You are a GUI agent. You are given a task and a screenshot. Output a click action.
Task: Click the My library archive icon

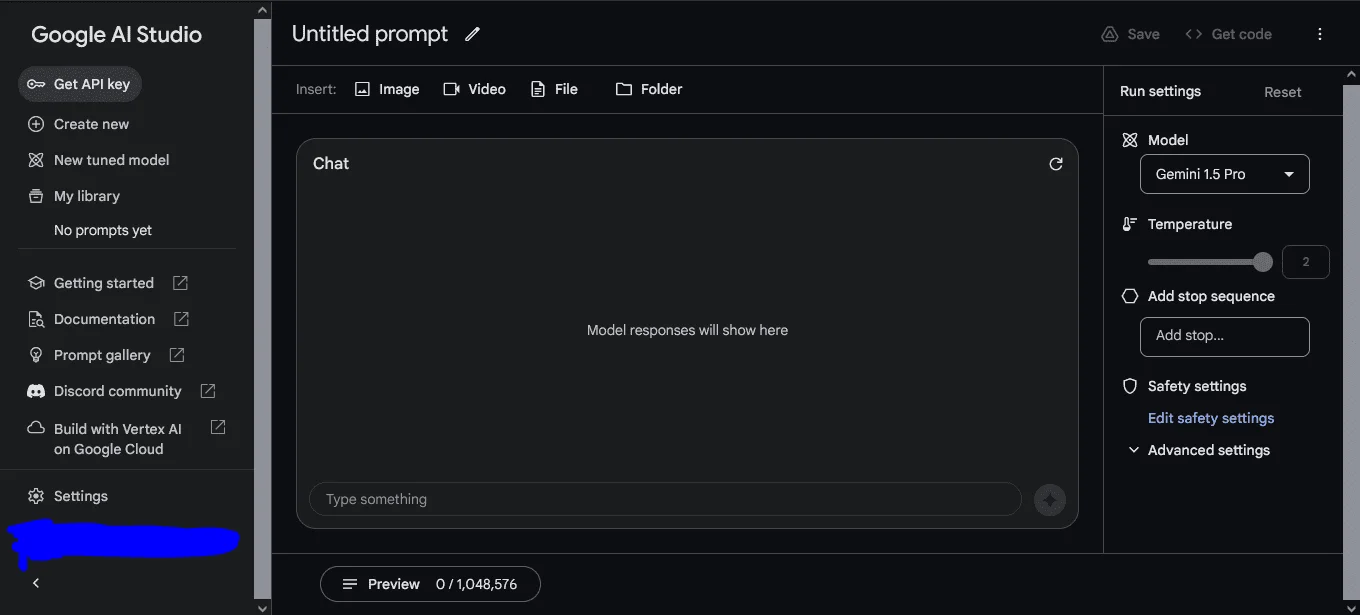coord(36,196)
